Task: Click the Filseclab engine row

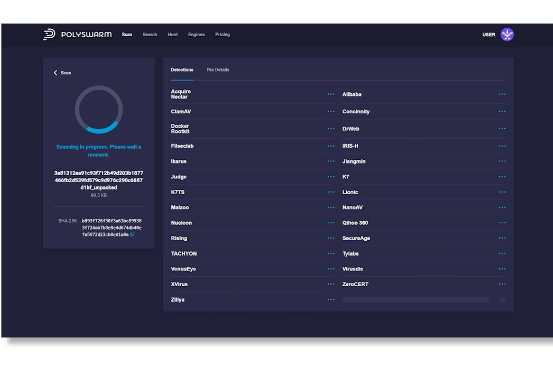Action: coord(253,146)
